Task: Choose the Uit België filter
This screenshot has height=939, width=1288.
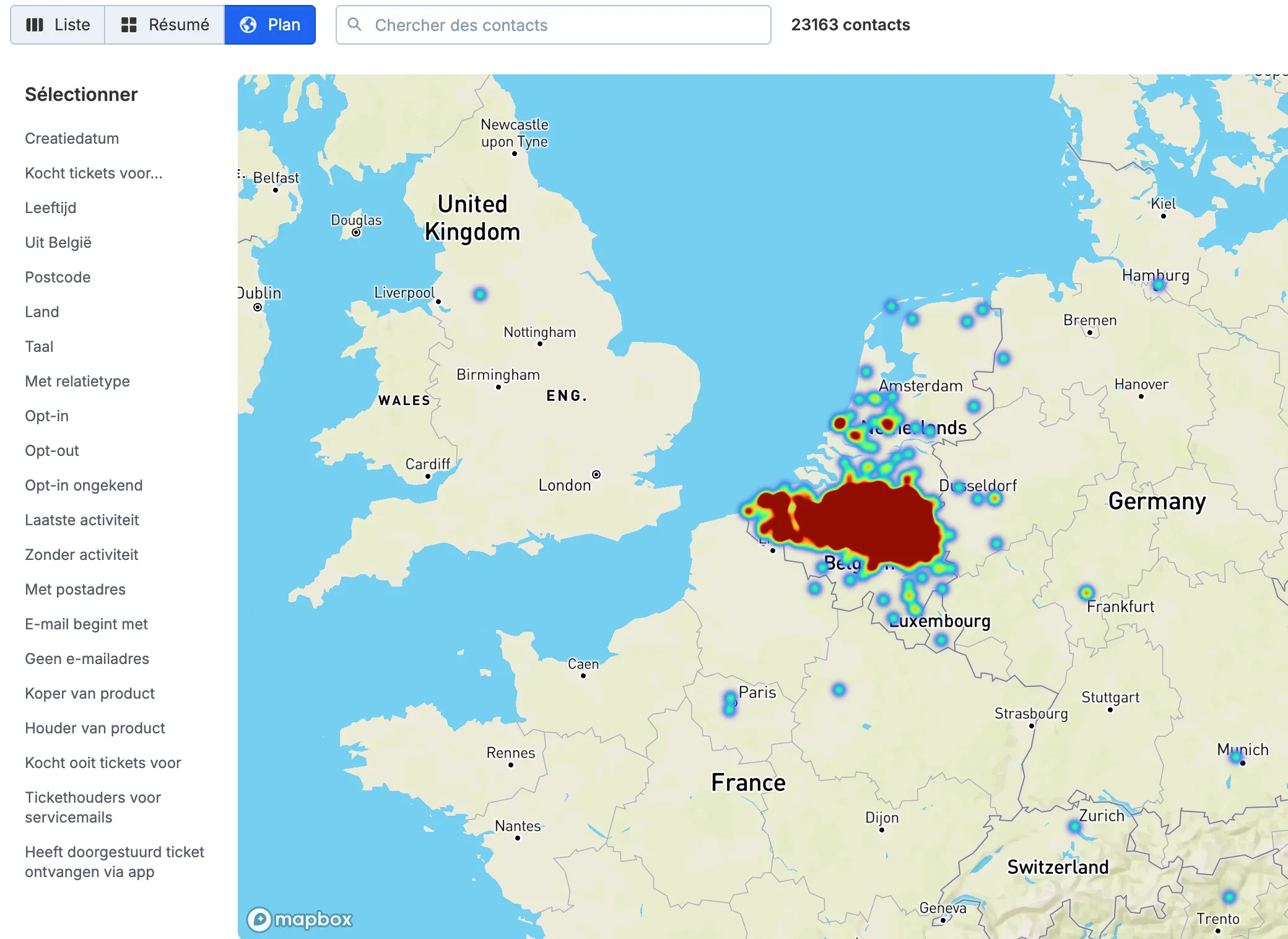Action: (58, 243)
